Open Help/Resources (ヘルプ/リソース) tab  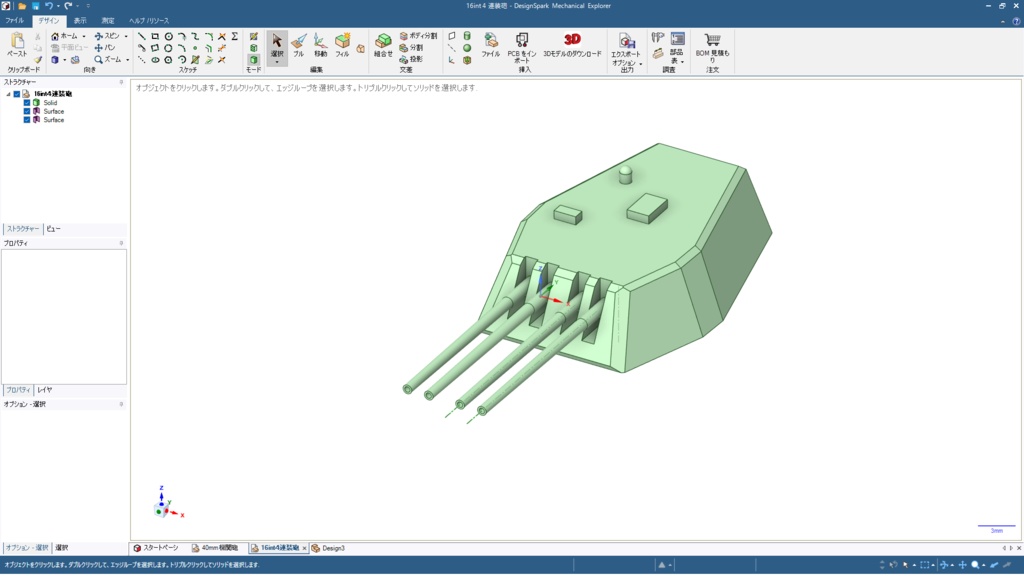point(149,21)
